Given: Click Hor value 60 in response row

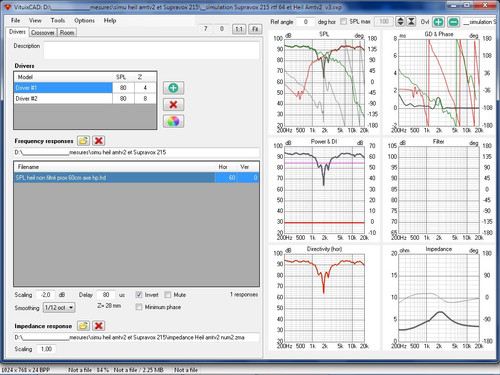Looking at the screenshot, I should pos(226,178).
